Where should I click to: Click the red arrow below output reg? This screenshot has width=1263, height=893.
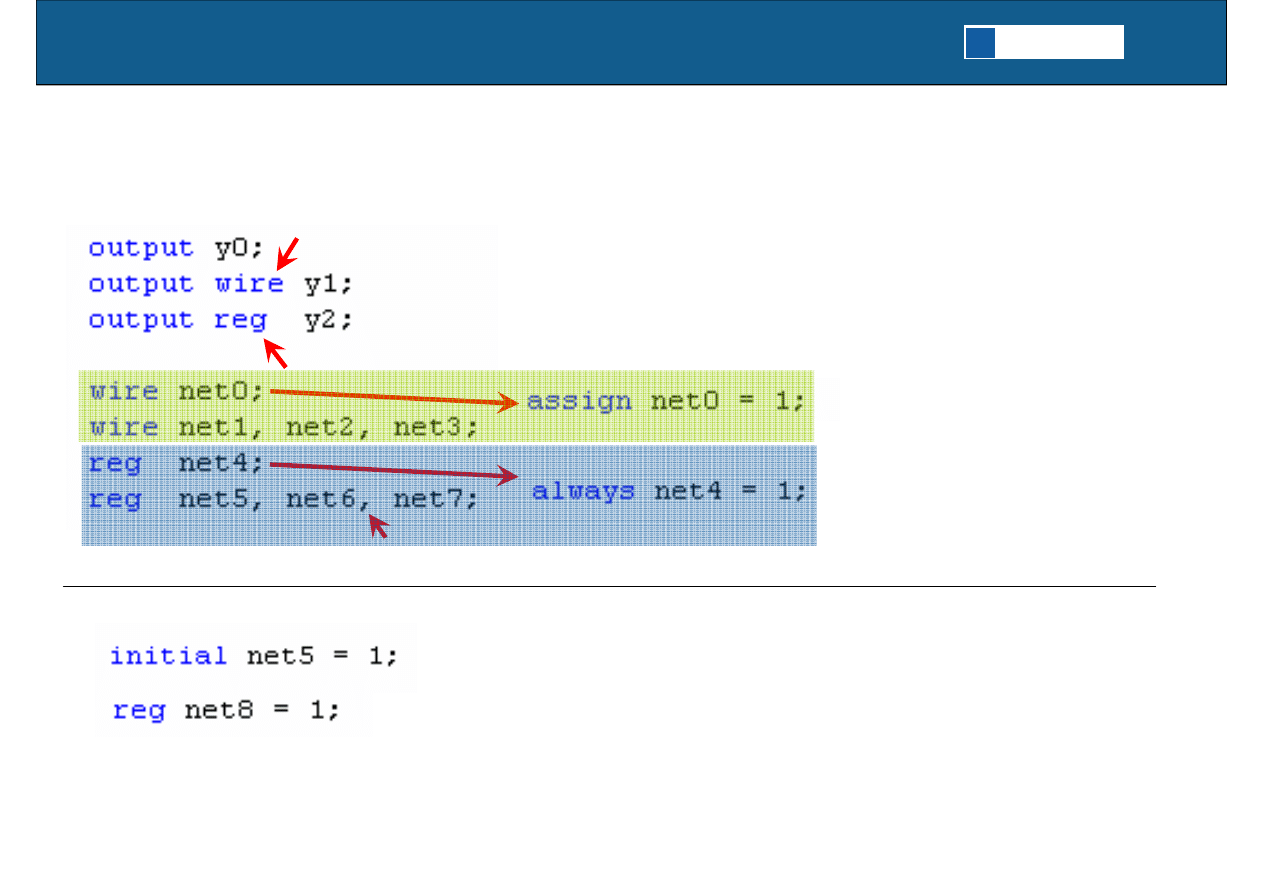pos(274,353)
